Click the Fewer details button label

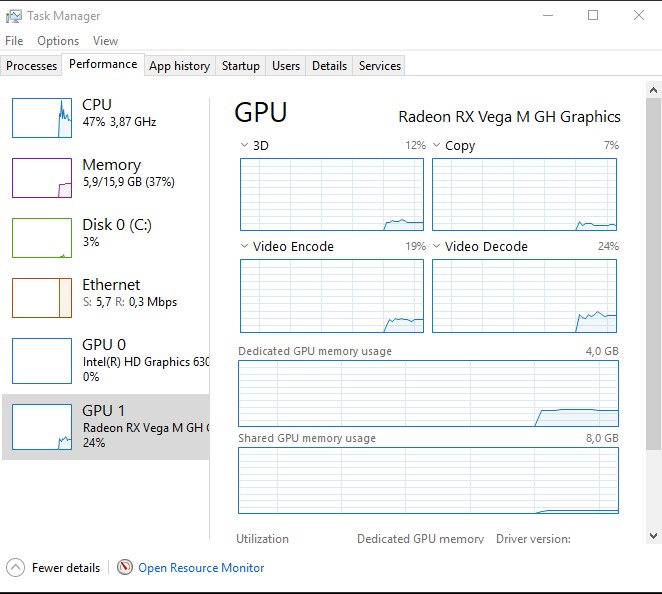(x=66, y=568)
